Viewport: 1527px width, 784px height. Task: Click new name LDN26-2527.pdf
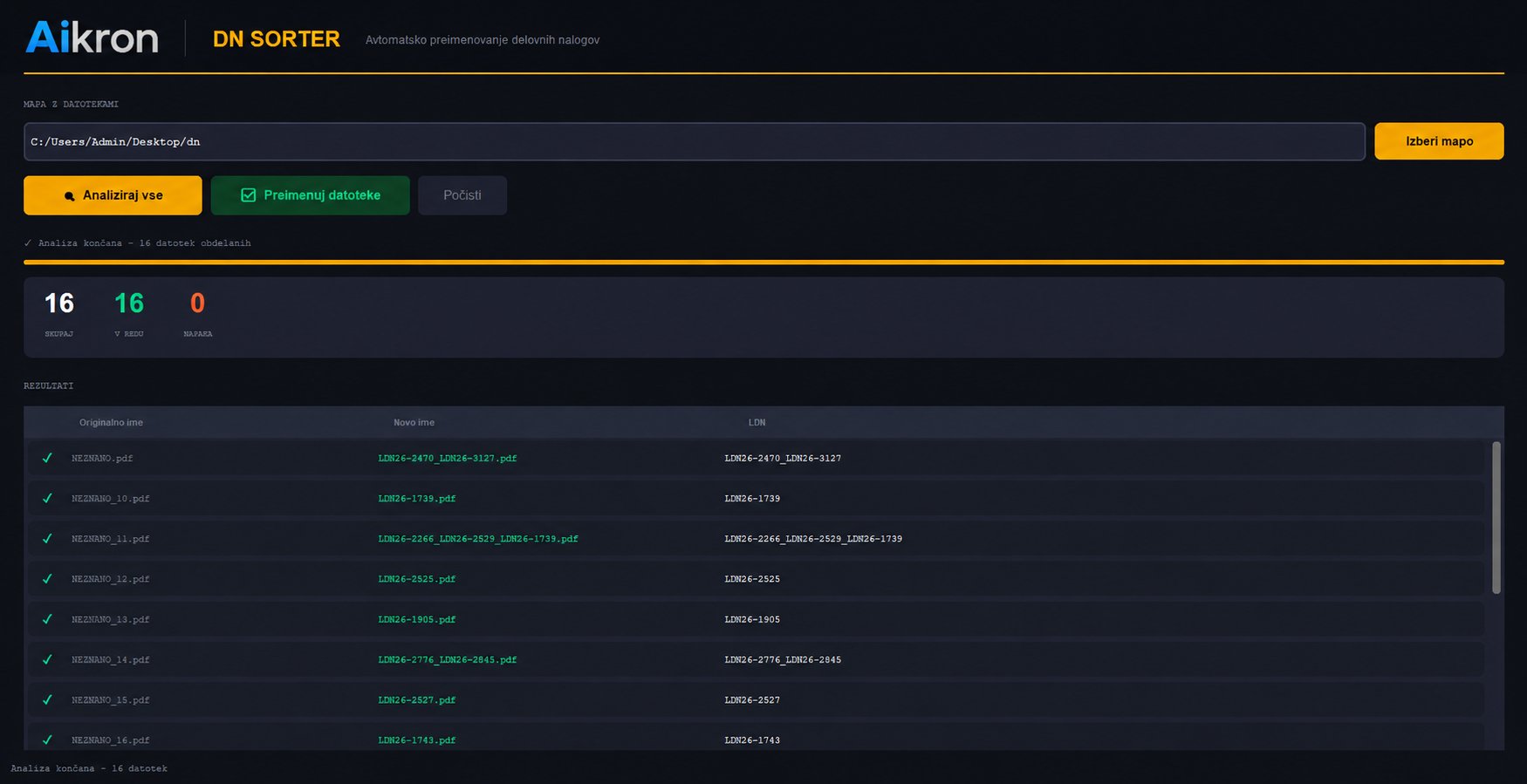tap(417, 699)
